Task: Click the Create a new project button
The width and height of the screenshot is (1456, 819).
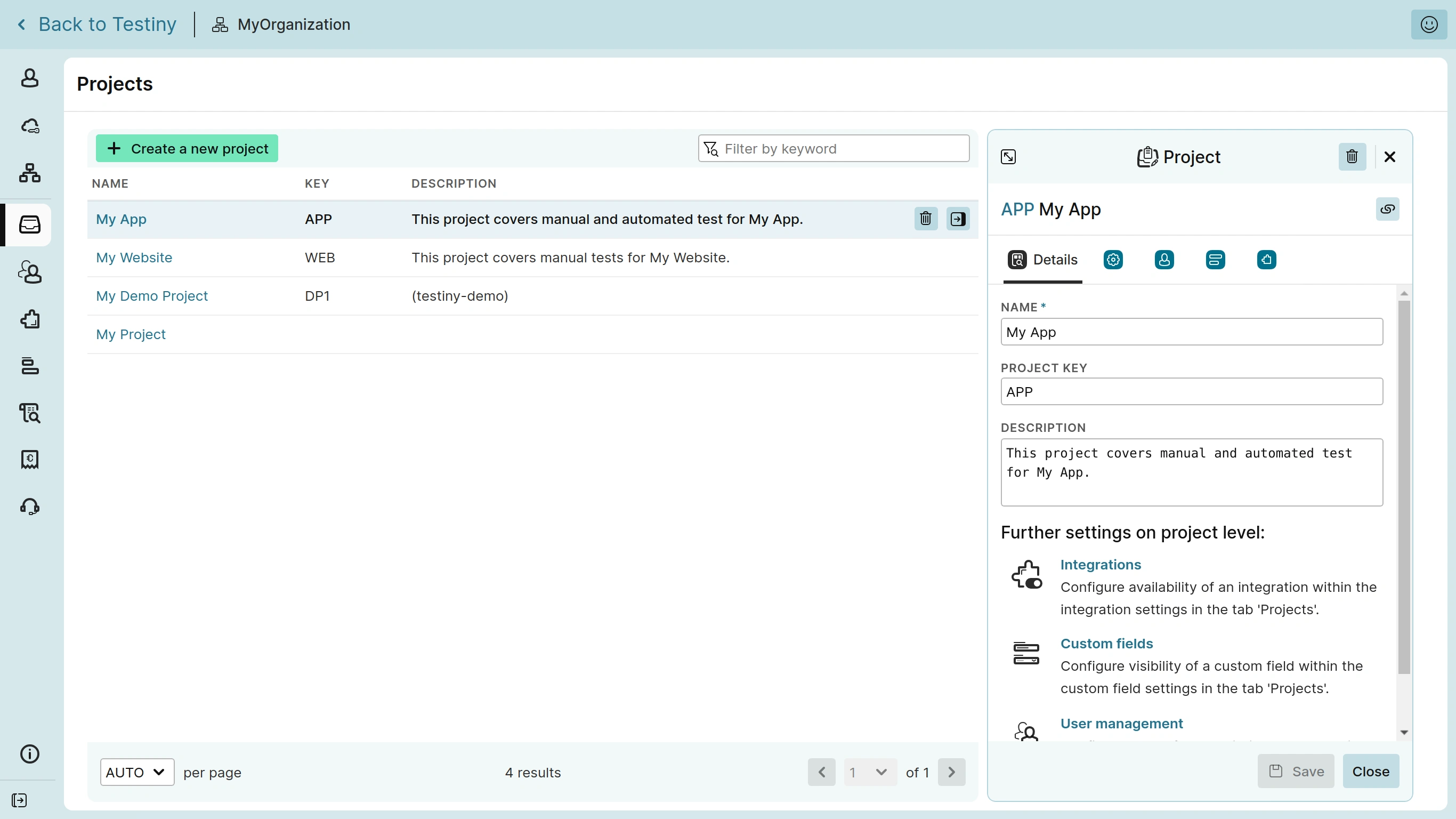Action: point(187,149)
